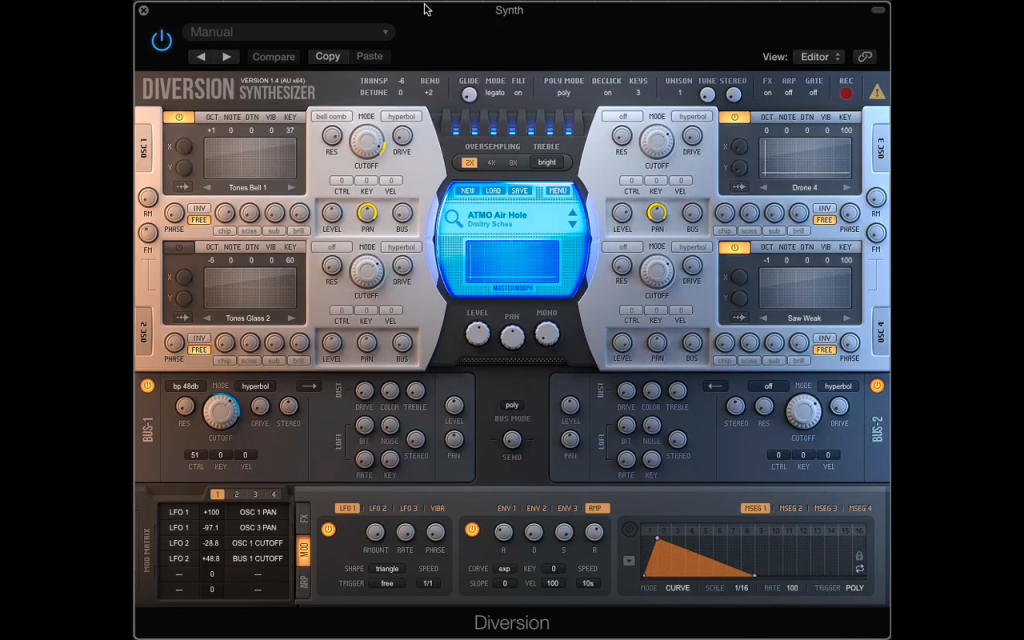This screenshot has height=640, width=1024.
Task: Click the red REC button
Action: [x=846, y=93]
